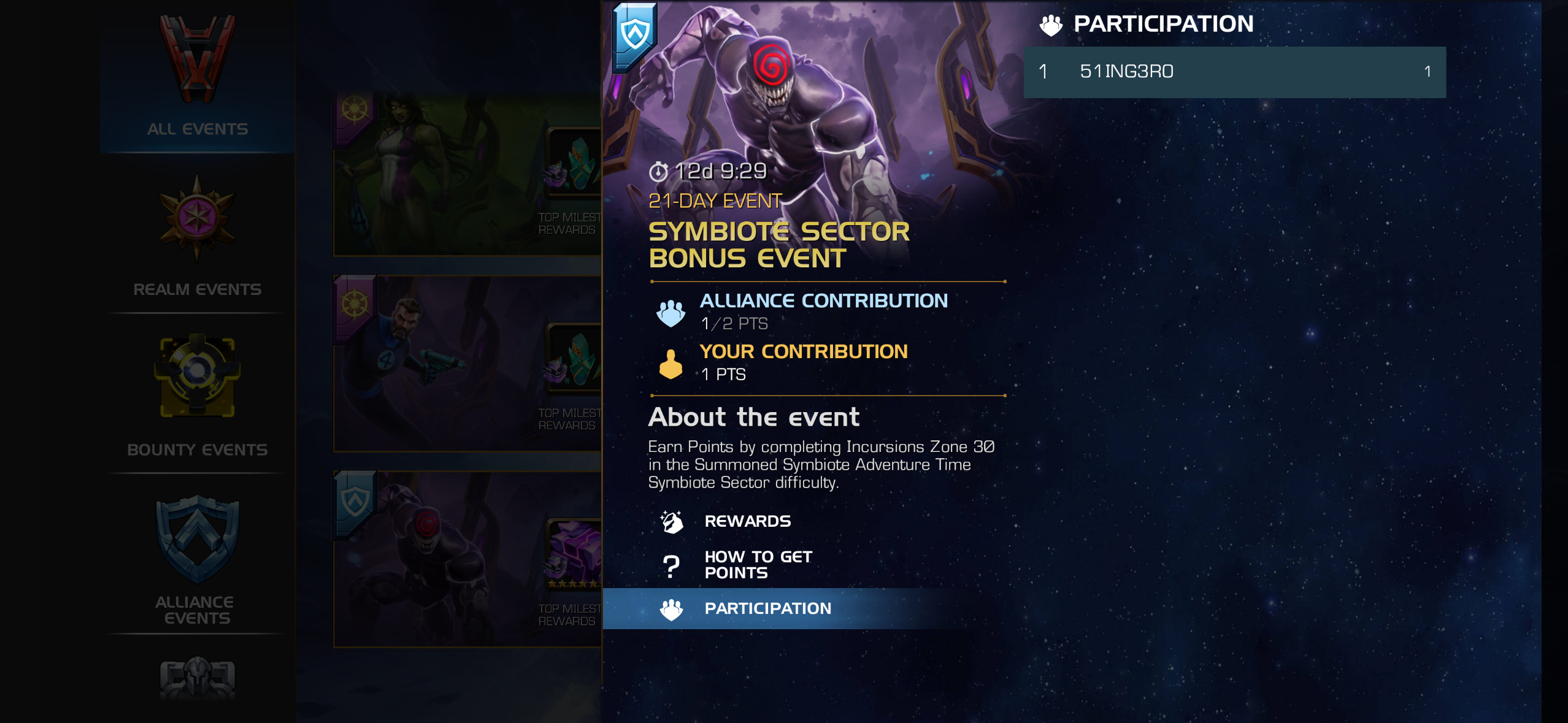Select the Realm Events star emblem
Screen dimensions: 1568x723
(197, 218)
